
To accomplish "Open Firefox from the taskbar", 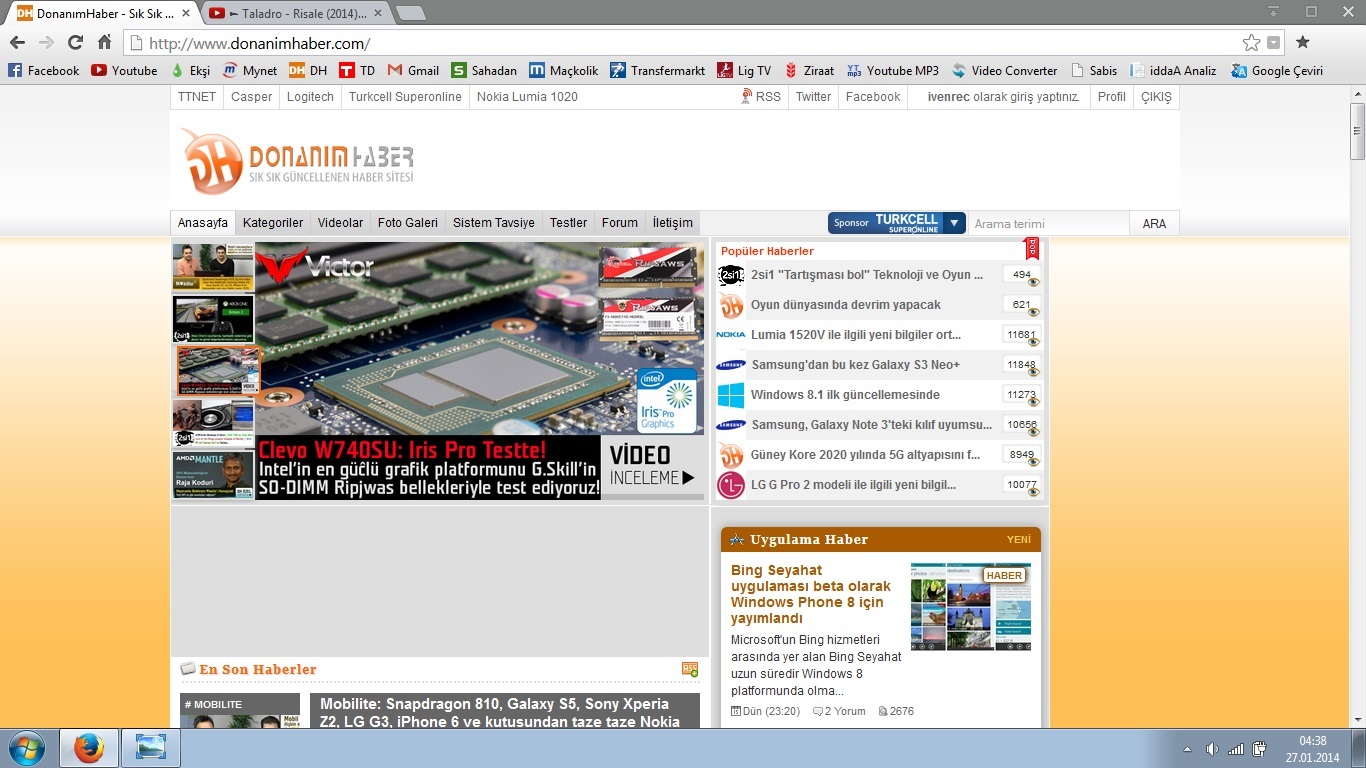I will (89, 748).
